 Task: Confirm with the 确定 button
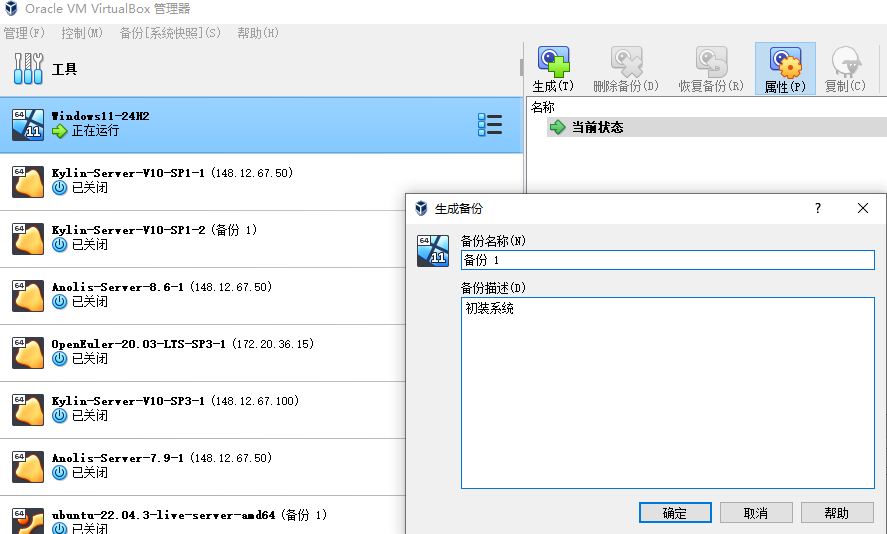pyautogui.click(x=675, y=513)
